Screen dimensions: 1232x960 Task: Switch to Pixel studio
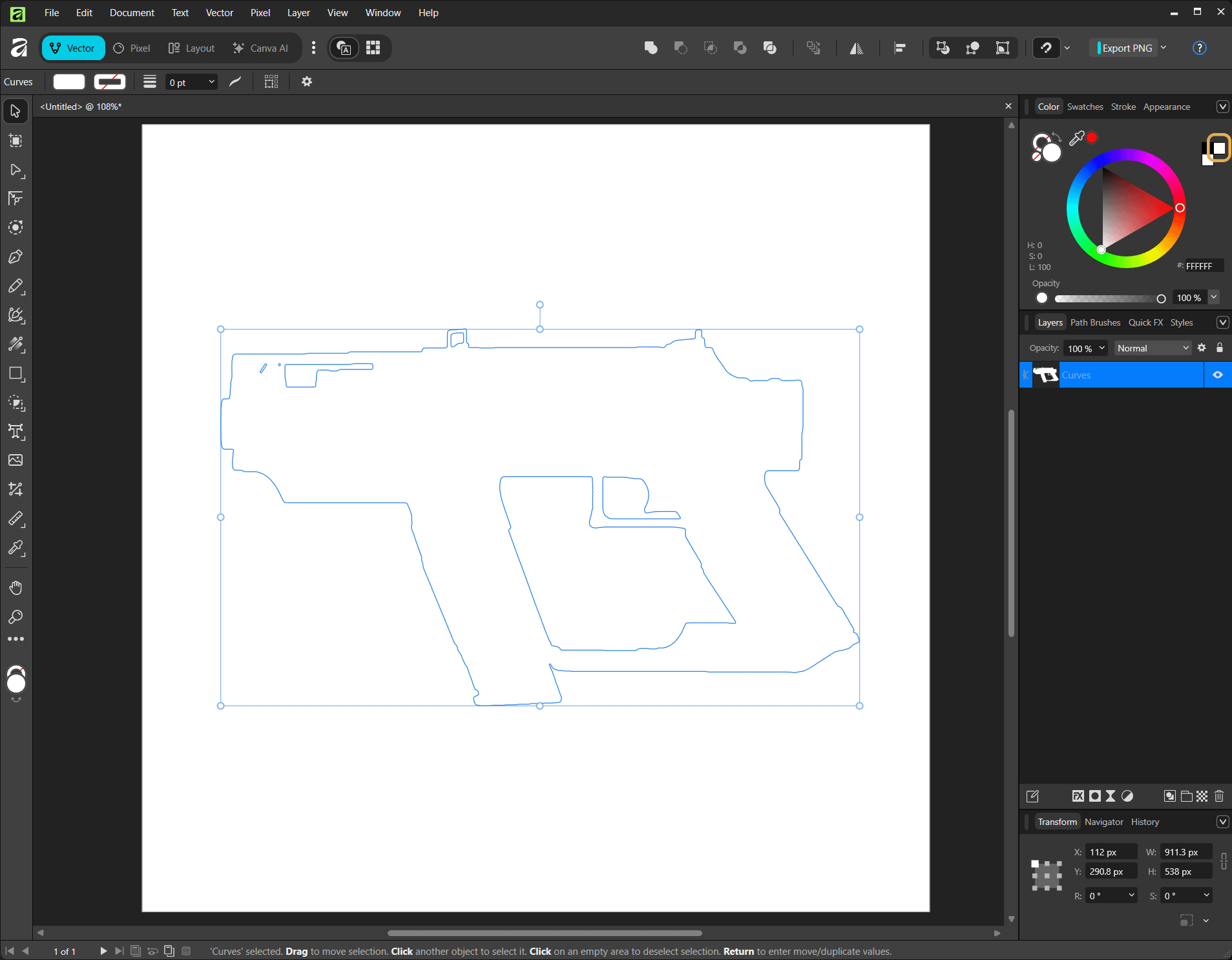click(132, 48)
